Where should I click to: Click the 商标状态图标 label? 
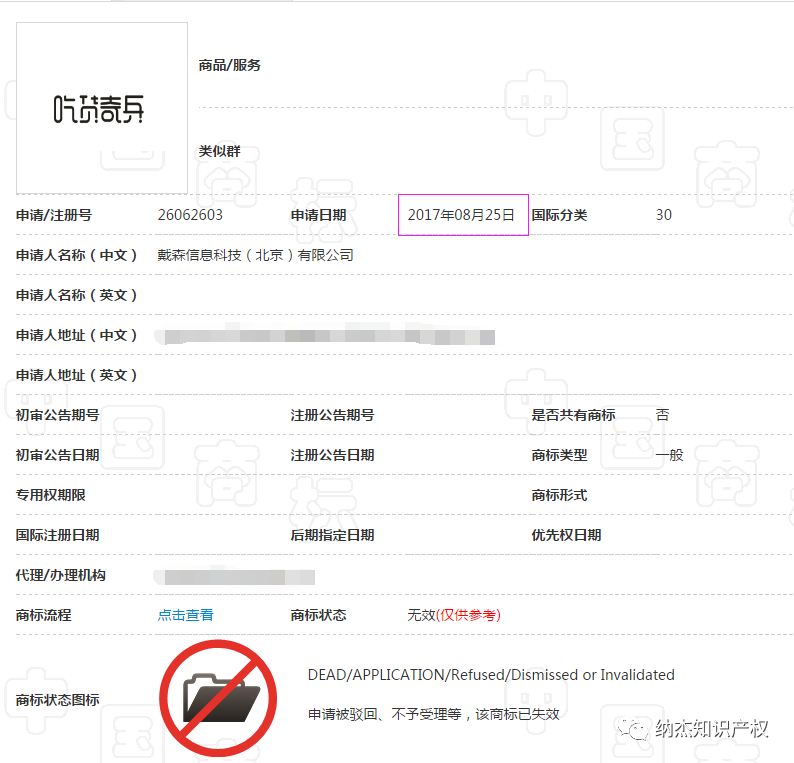tap(57, 700)
